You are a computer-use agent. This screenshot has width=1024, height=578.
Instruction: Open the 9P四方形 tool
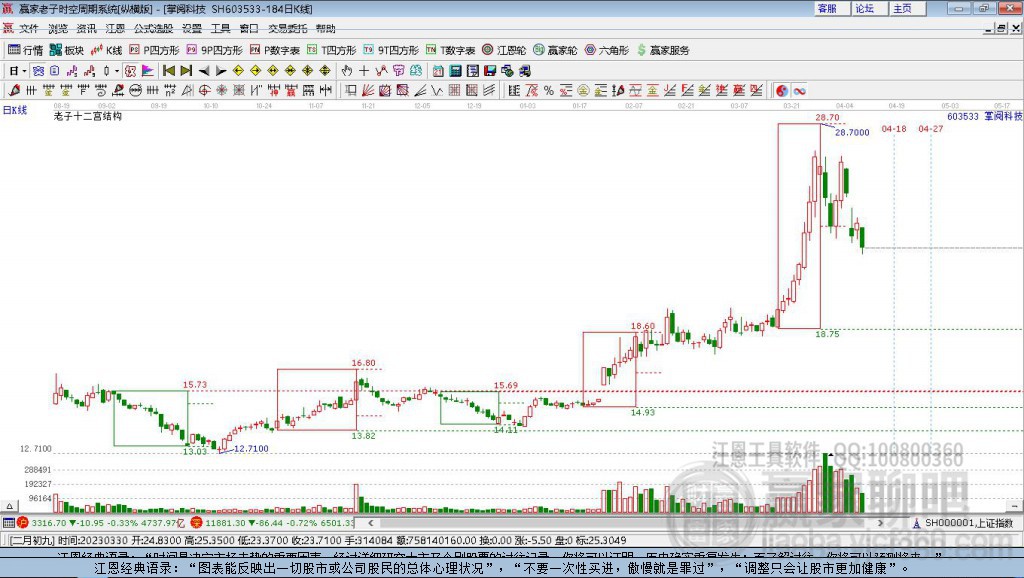[214, 50]
